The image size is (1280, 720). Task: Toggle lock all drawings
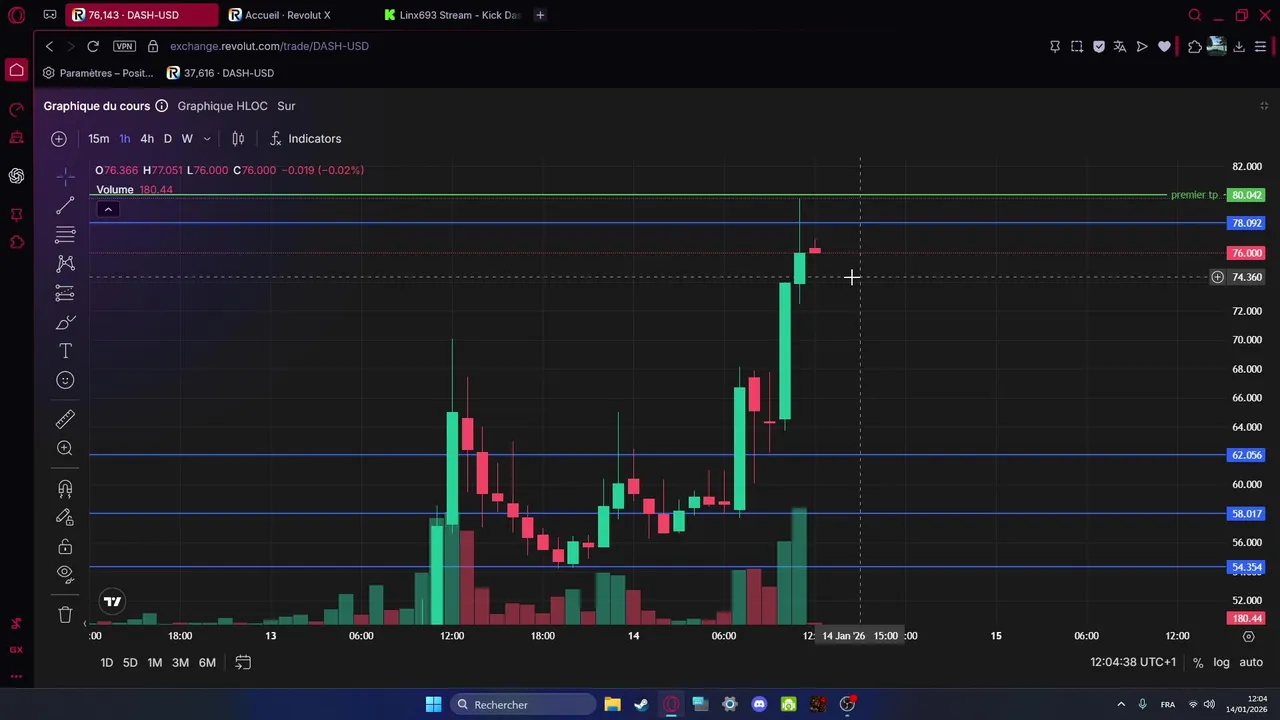click(x=65, y=547)
